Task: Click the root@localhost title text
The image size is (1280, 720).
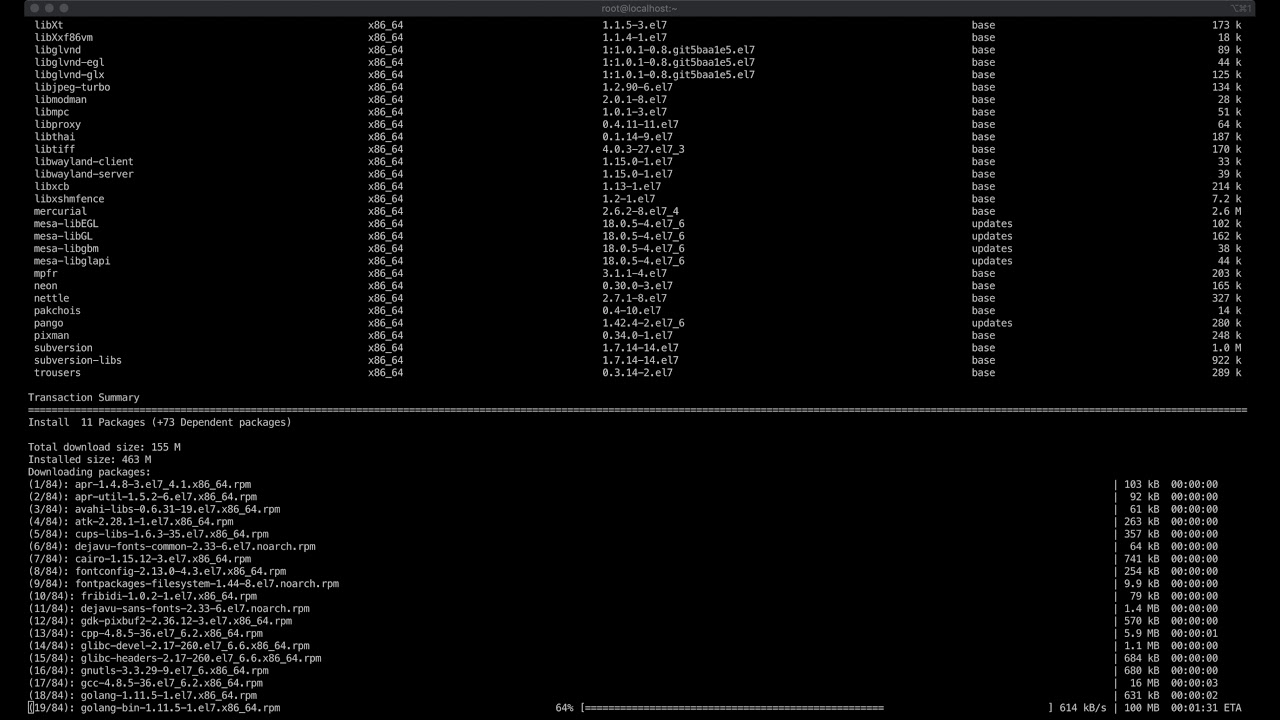Action: point(639,8)
